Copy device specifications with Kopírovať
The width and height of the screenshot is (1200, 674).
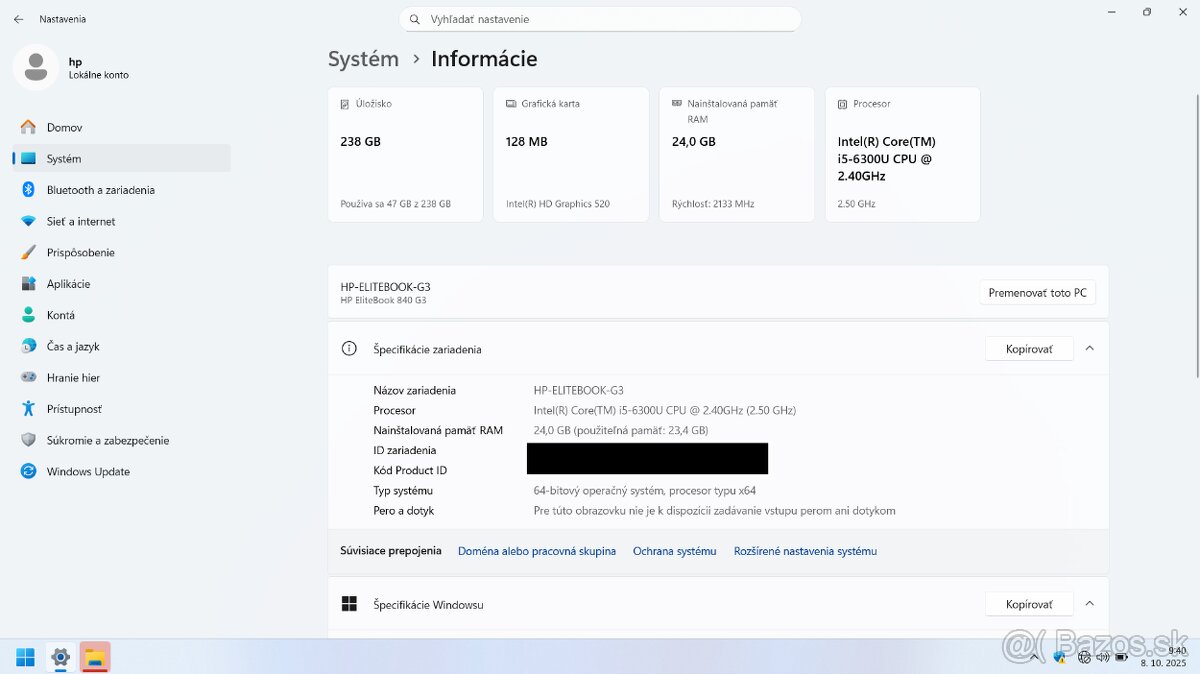coord(1029,349)
